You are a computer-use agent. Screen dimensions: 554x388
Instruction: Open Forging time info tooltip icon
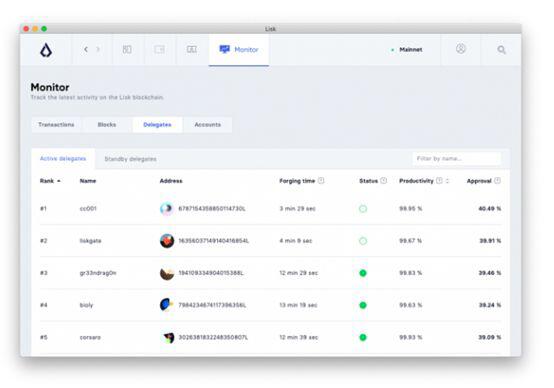[x=321, y=181]
